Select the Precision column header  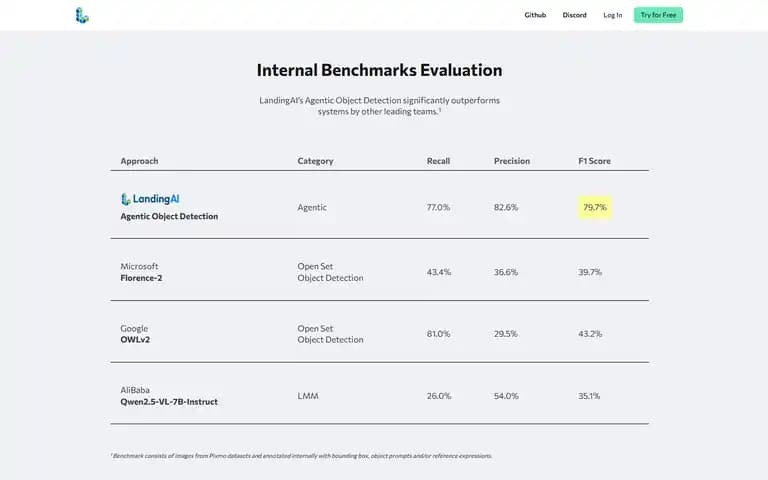pos(511,161)
